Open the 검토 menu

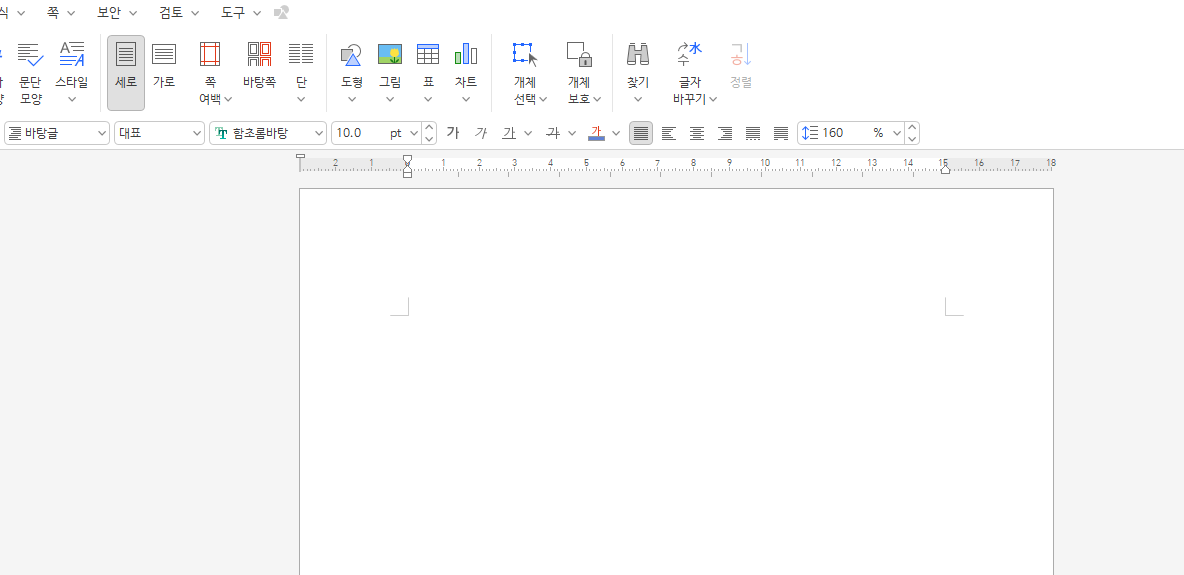(x=179, y=13)
